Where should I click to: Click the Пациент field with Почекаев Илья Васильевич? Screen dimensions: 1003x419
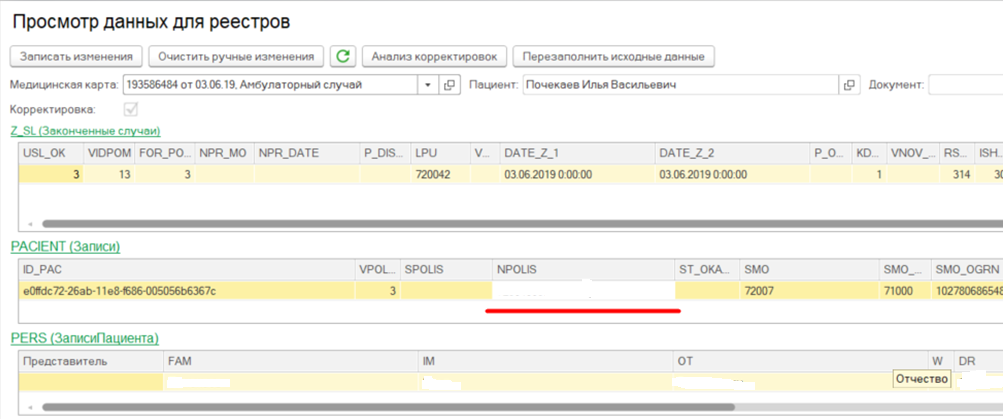coord(678,85)
